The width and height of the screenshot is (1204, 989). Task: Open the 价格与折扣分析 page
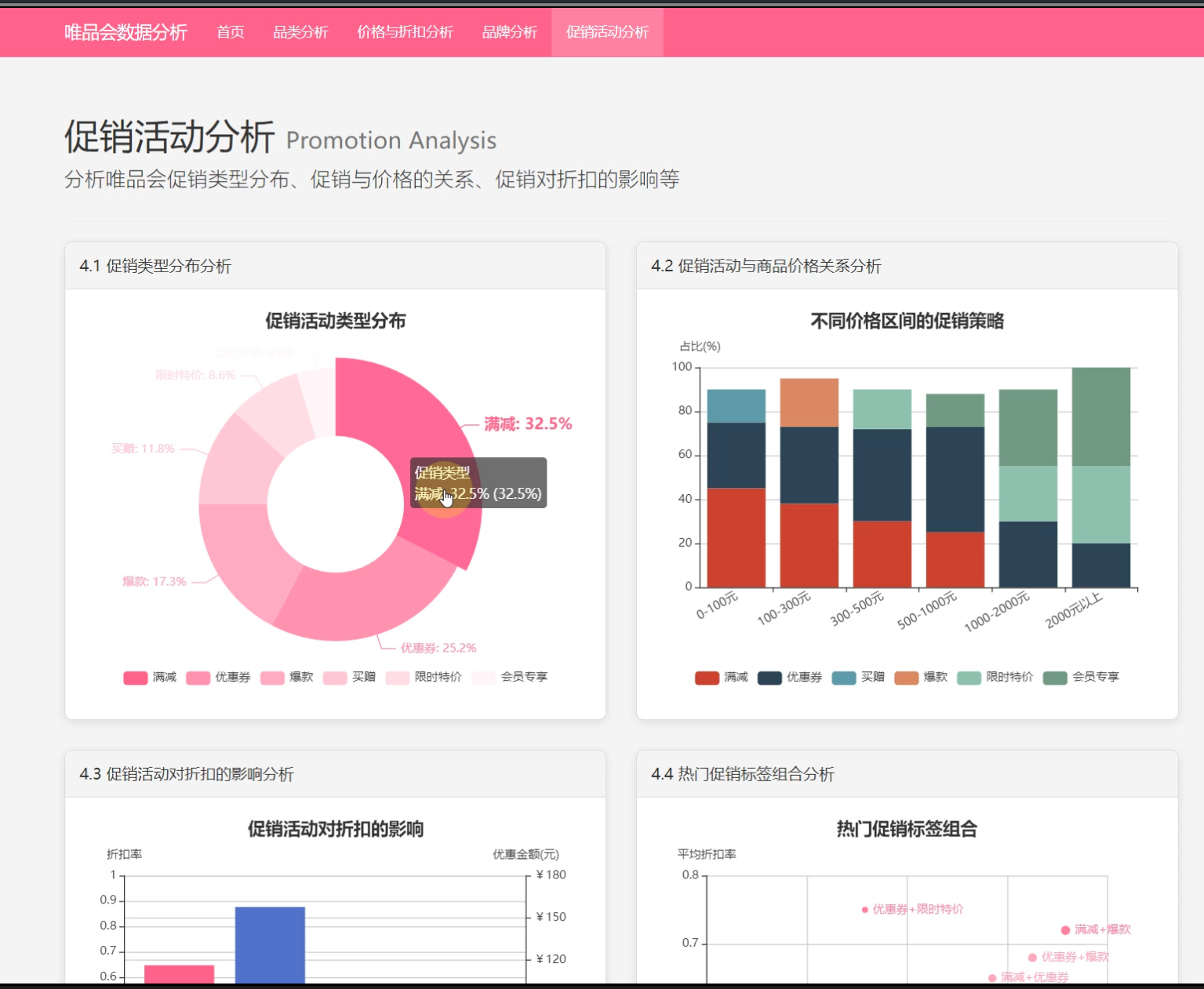coord(406,32)
